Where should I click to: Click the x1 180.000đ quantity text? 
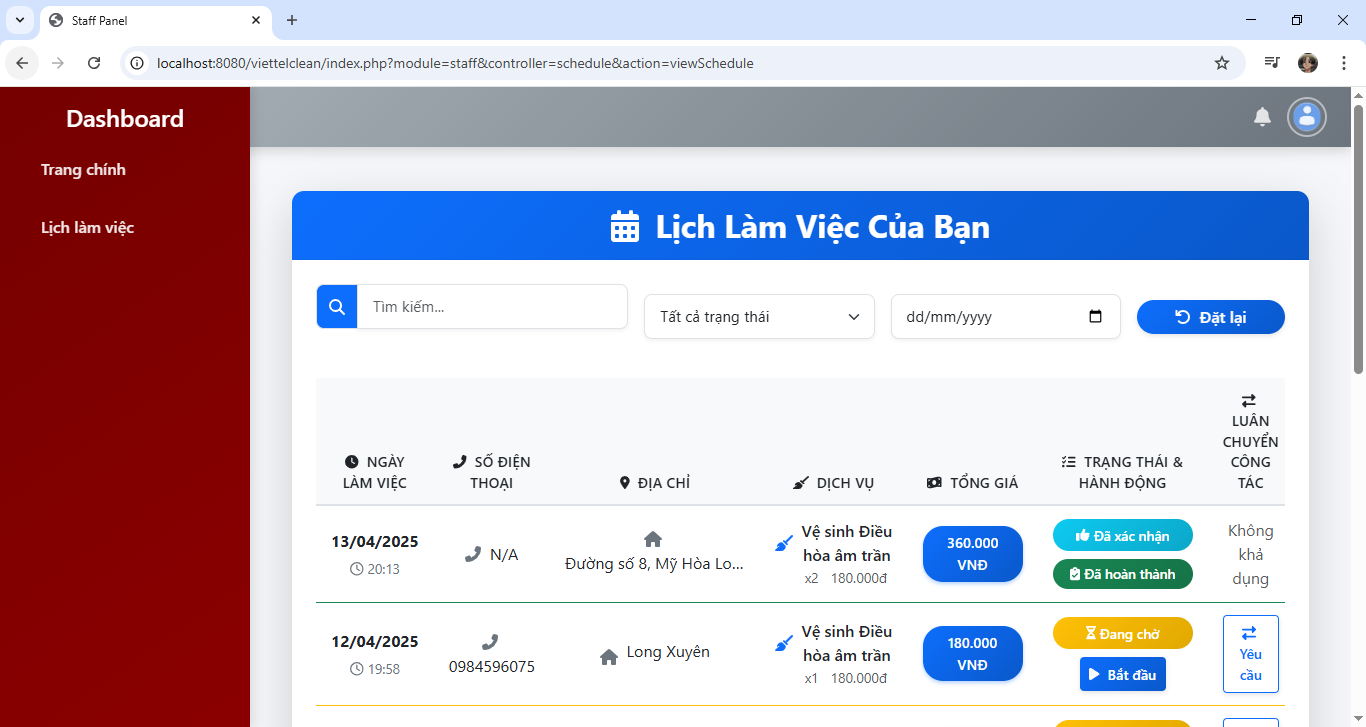click(x=846, y=678)
